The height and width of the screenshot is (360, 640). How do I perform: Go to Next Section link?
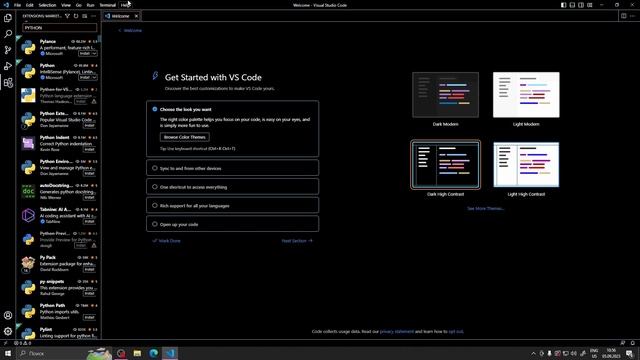[297, 241]
